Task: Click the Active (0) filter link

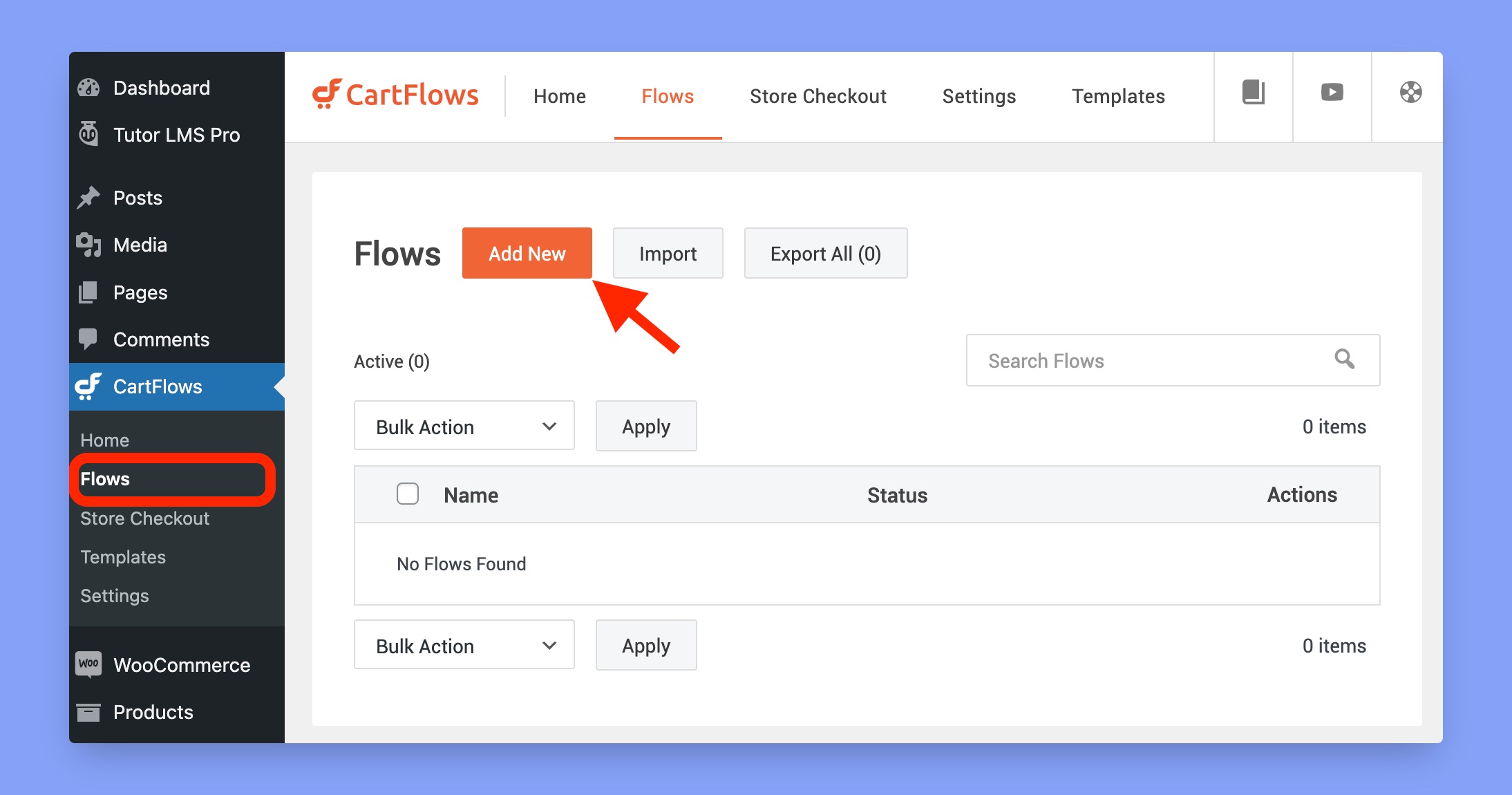Action: click(x=392, y=362)
